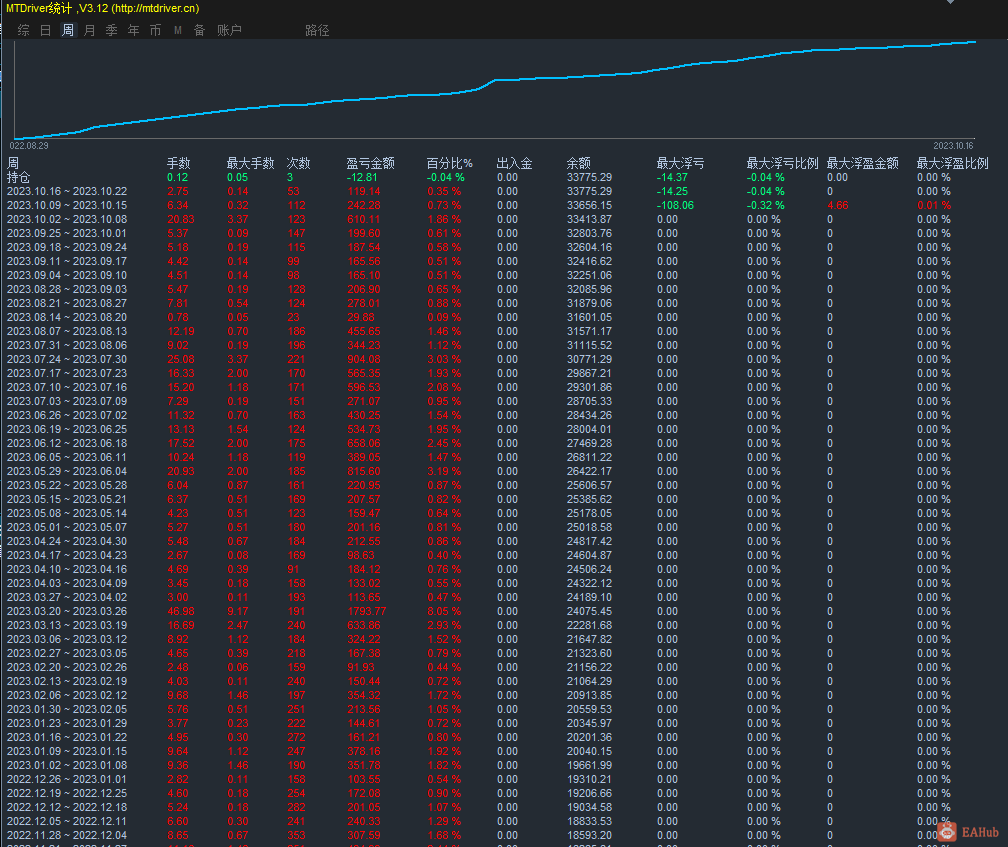
Task: Click the 路径 (path) label
Action: [317, 30]
